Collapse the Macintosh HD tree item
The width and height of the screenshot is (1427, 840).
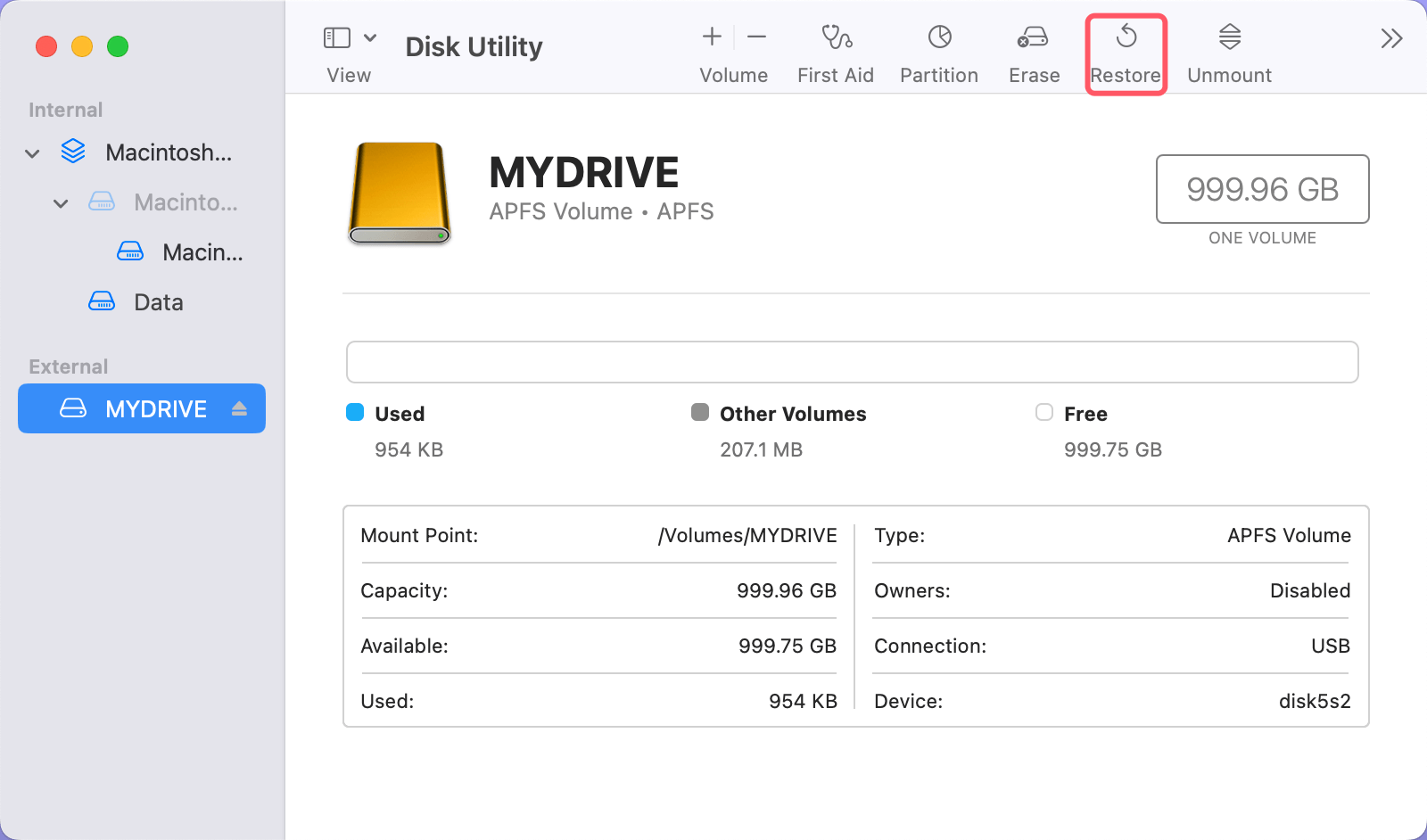(x=32, y=152)
